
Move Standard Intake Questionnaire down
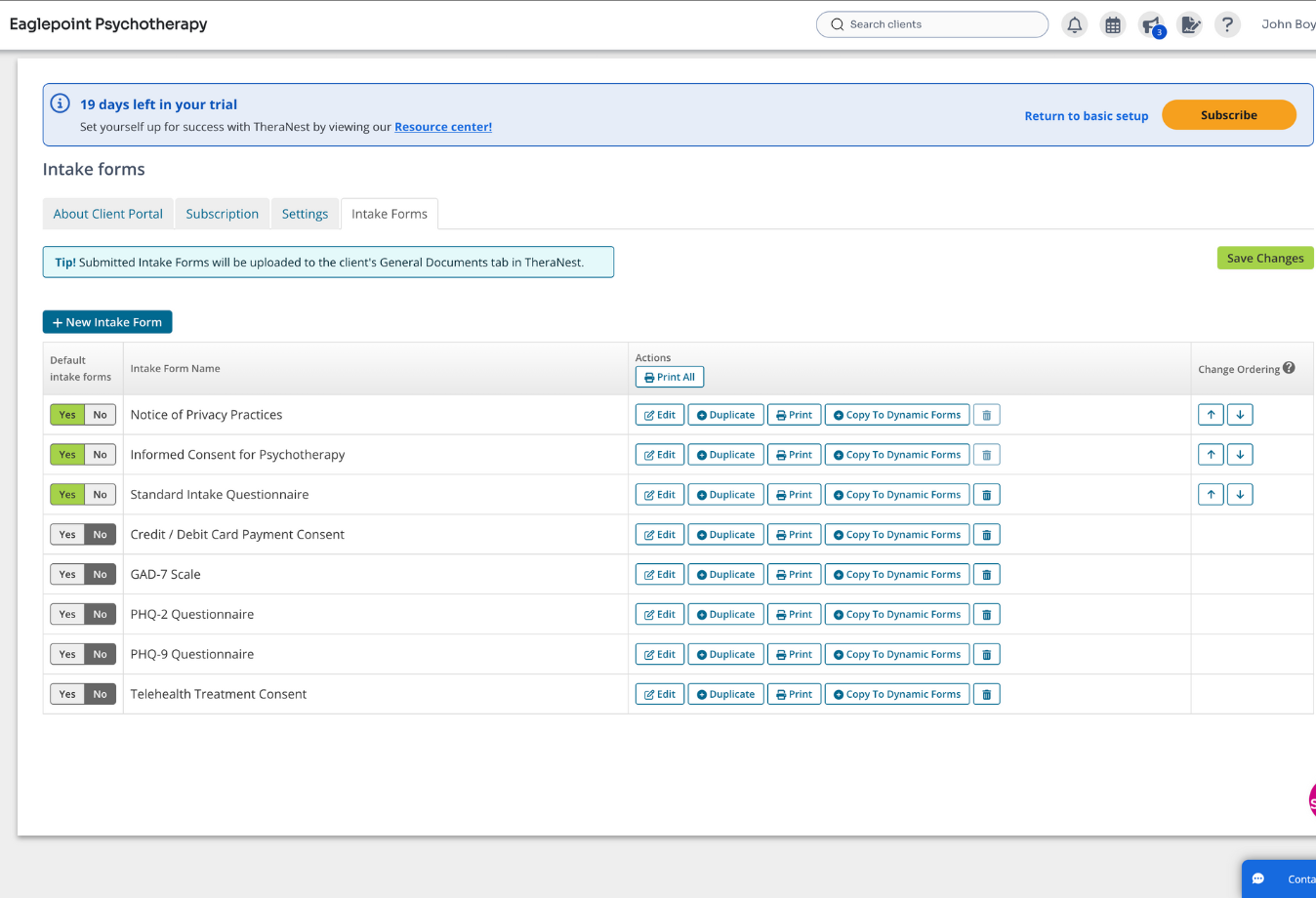coord(1240,495)
